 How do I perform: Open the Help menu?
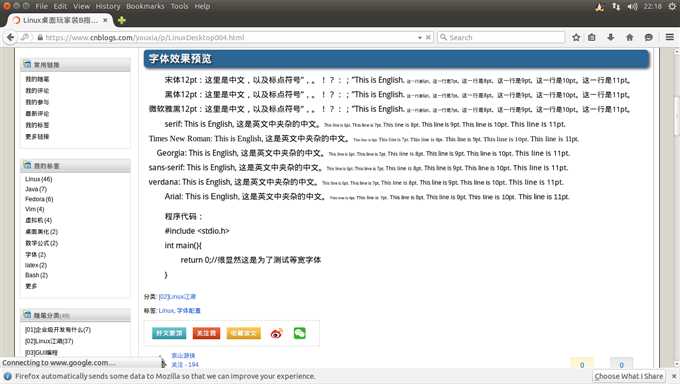click(202, 6)
